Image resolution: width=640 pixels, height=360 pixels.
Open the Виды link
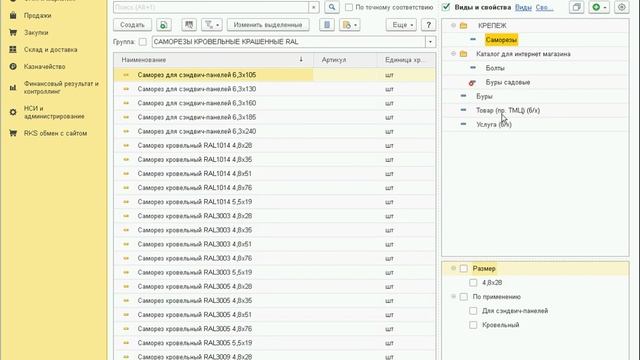click(523, 7)
